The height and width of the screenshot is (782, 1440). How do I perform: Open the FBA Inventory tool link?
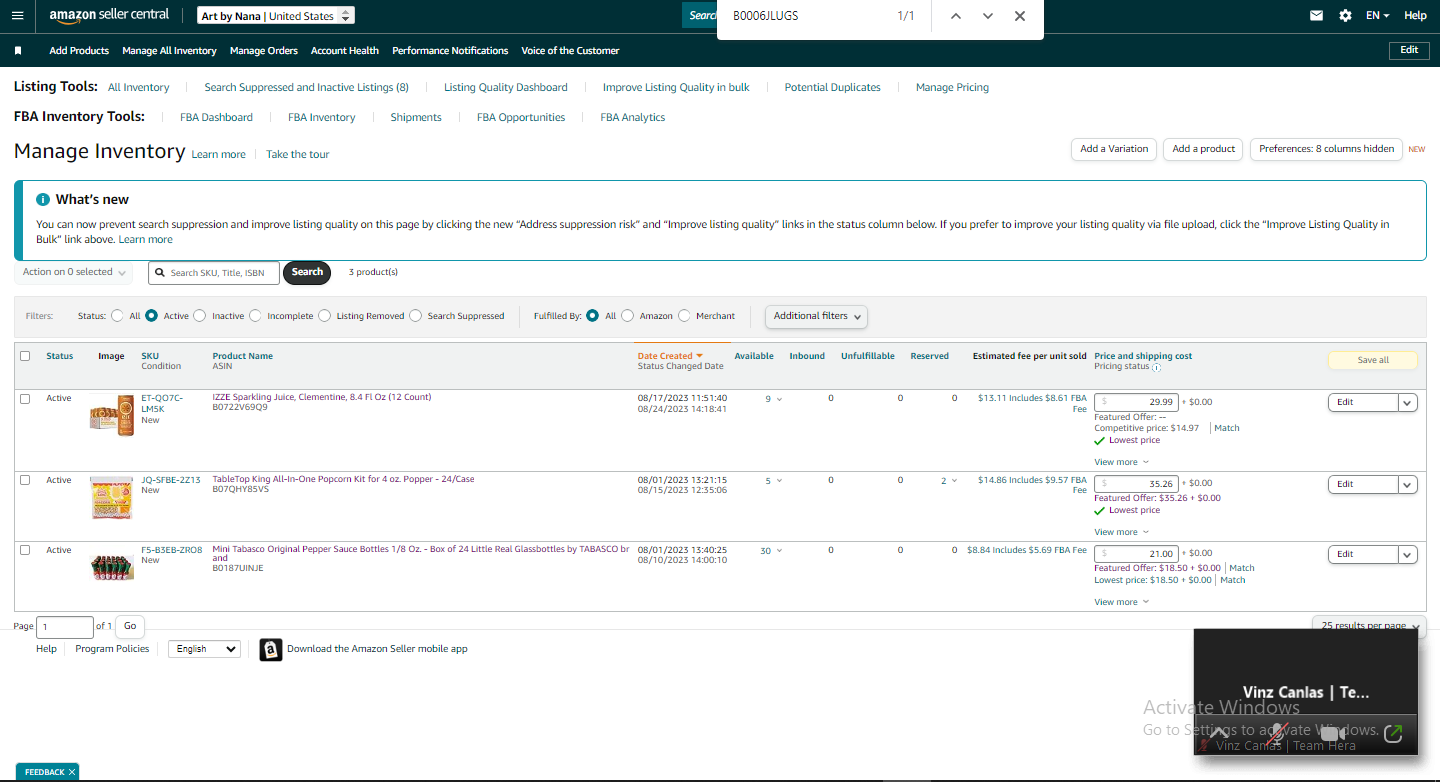pos(321,118)
